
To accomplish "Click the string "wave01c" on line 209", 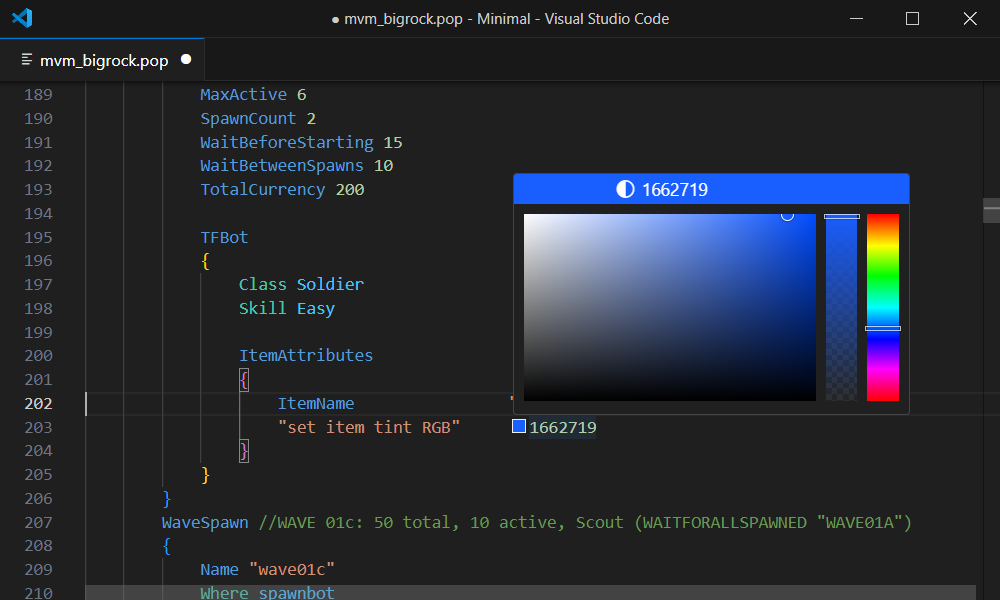I will click(x=292, y=570).
